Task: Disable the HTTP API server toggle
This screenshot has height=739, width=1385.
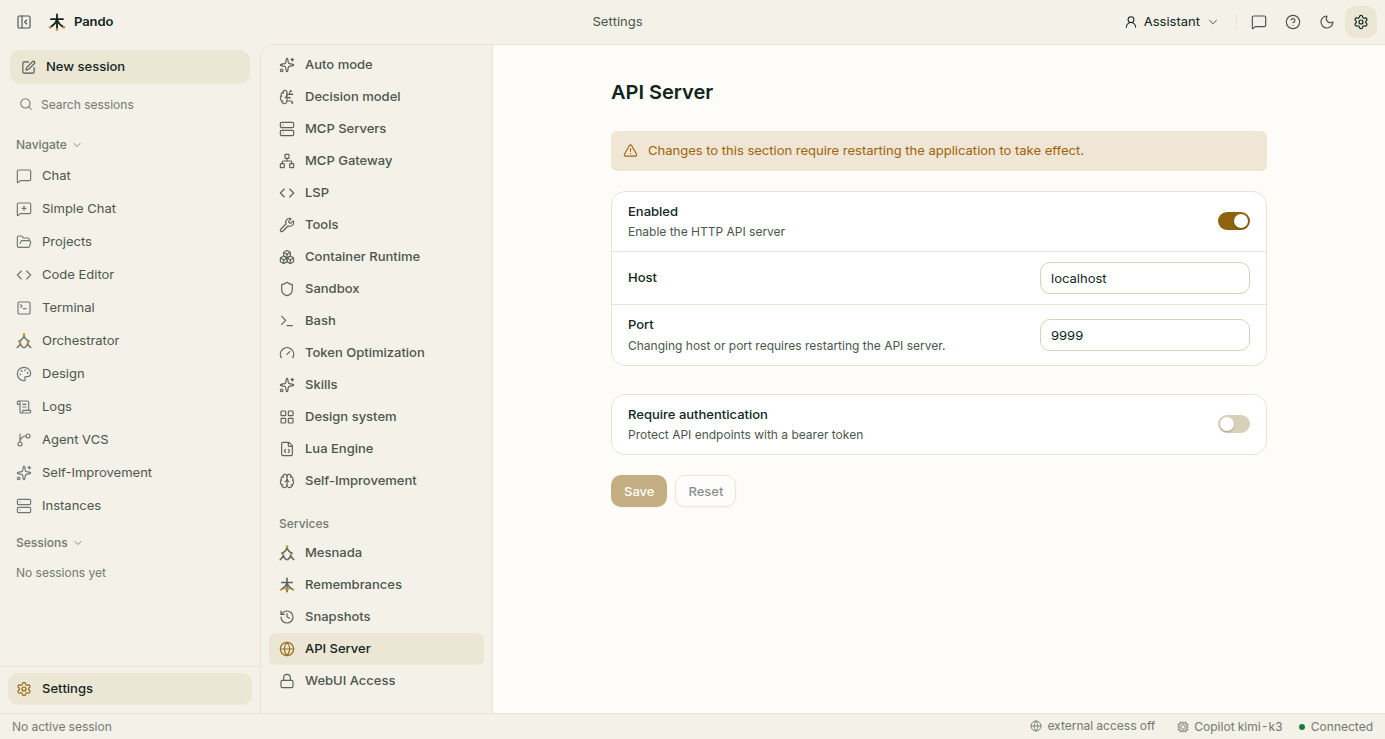Action: 1233,221
